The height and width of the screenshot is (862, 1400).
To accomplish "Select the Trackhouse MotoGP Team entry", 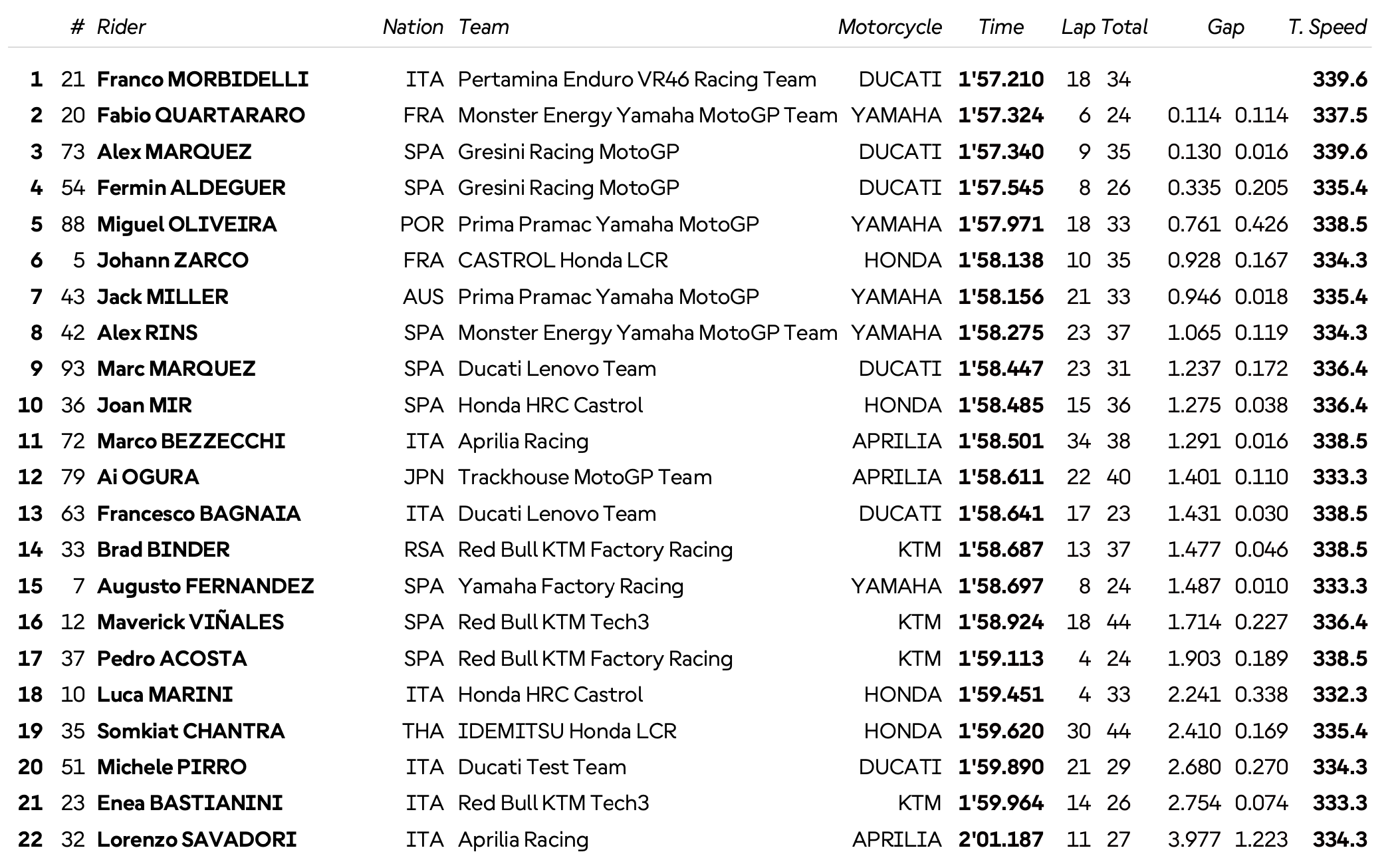I will pos(585,477).
